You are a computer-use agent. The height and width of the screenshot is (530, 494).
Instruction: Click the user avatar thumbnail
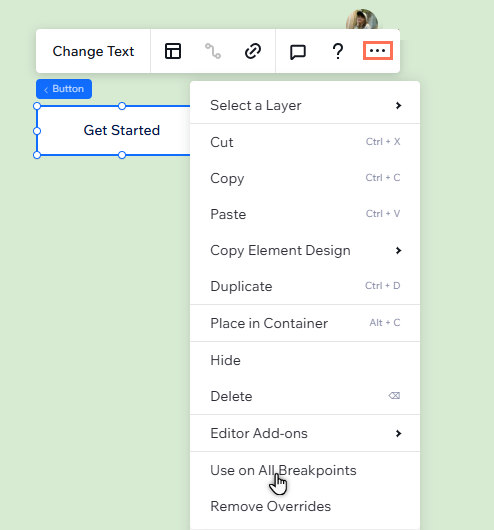tap(362, 19)
